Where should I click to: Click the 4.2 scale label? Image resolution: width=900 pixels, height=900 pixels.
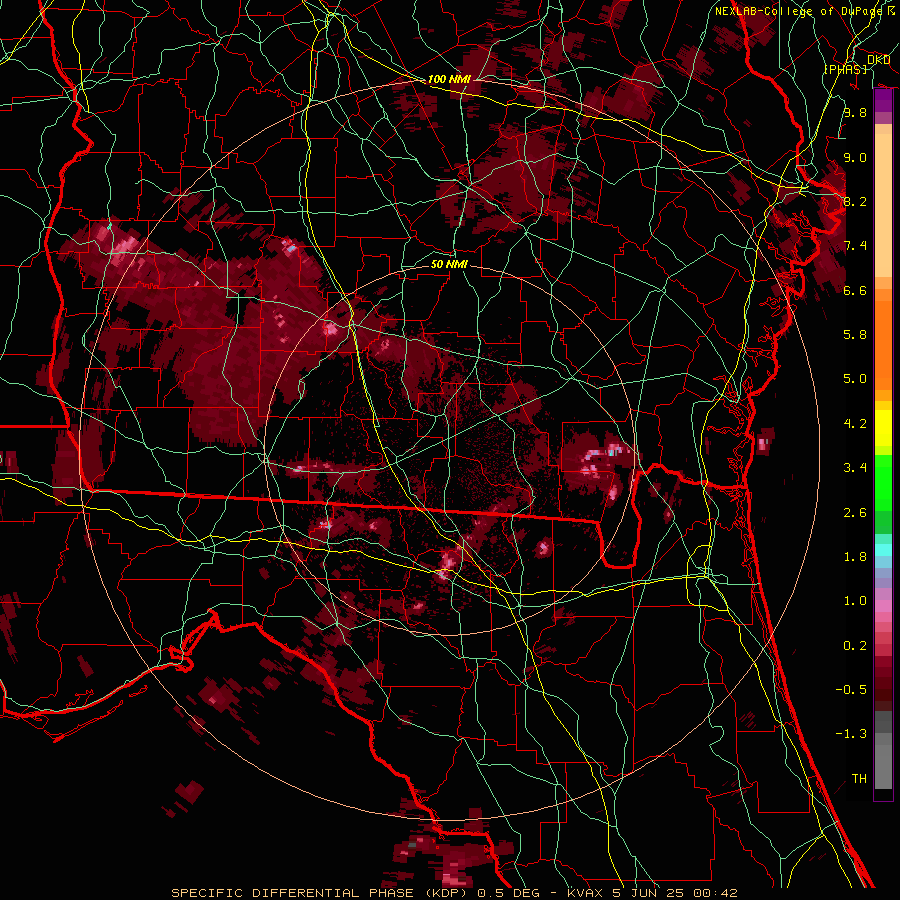[x=855, y=424]
